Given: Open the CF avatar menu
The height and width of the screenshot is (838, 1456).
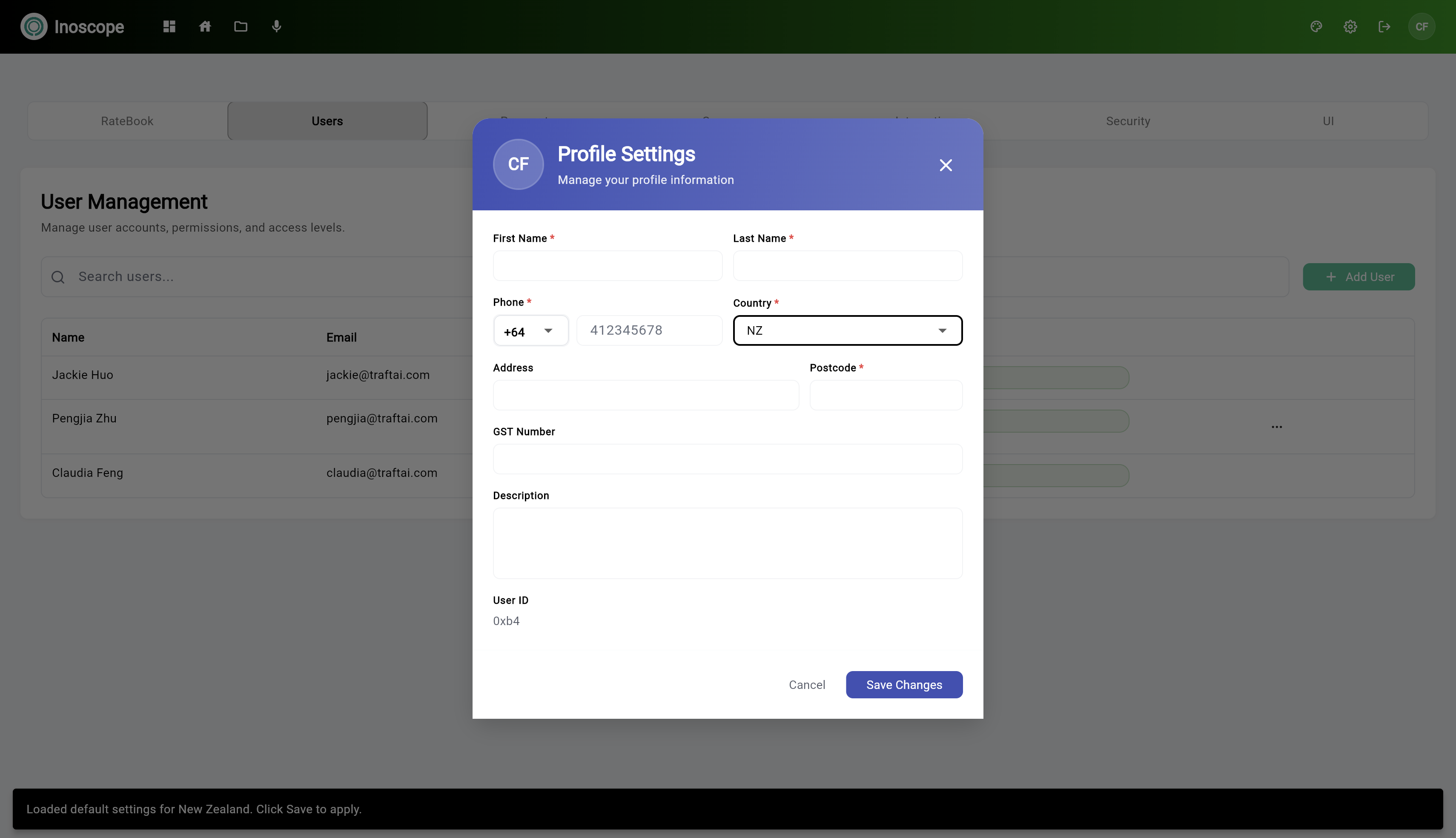Looking at the screenshot, I should 1422,26.
